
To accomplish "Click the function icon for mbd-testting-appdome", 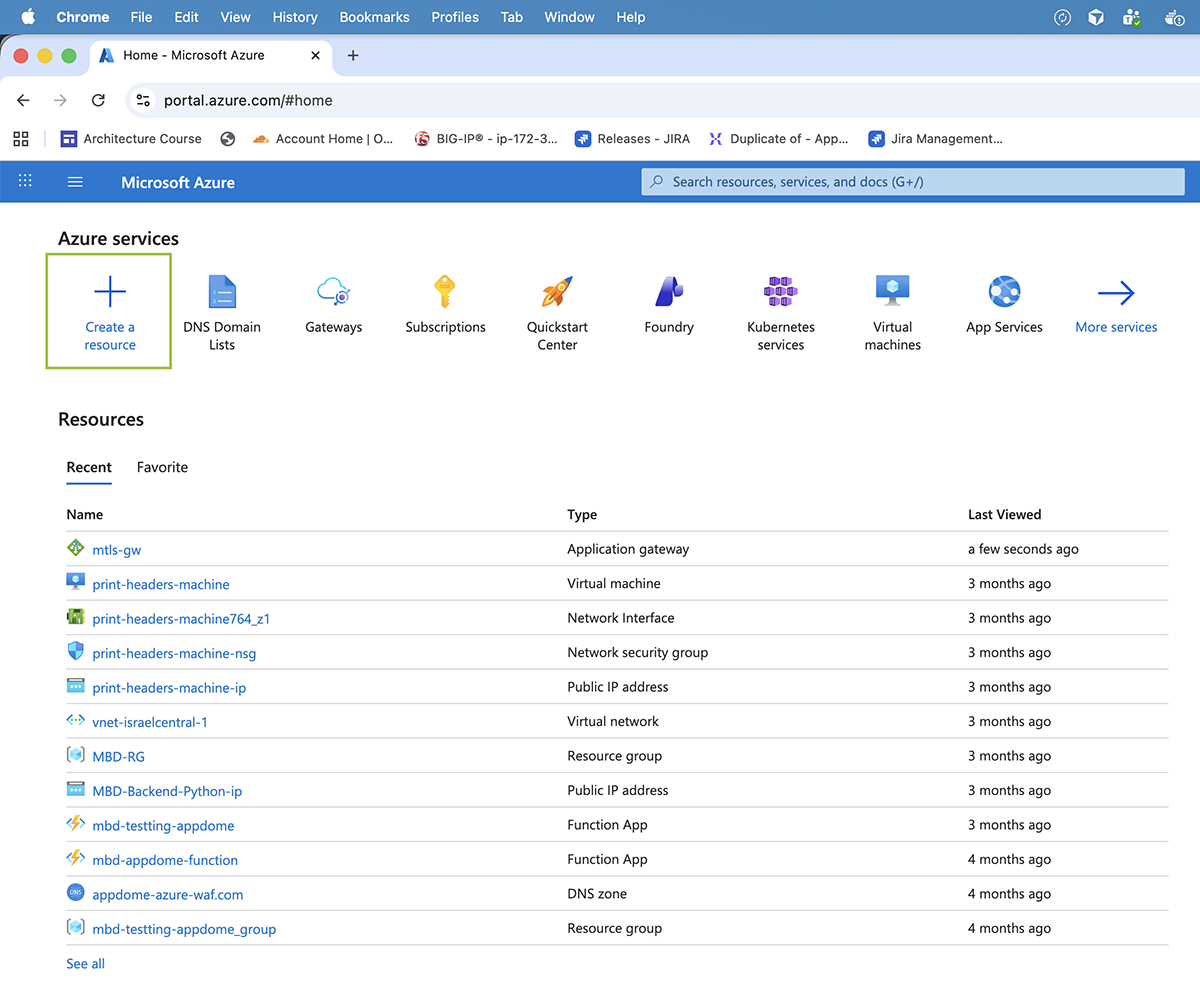I will (76, 824).
